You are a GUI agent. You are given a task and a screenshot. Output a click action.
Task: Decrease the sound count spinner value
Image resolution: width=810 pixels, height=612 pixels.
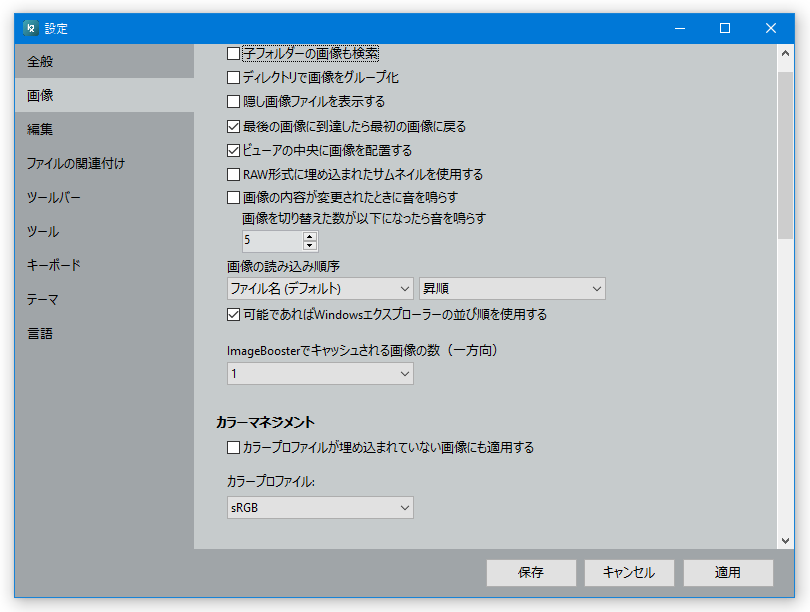(x=309, y=245)
